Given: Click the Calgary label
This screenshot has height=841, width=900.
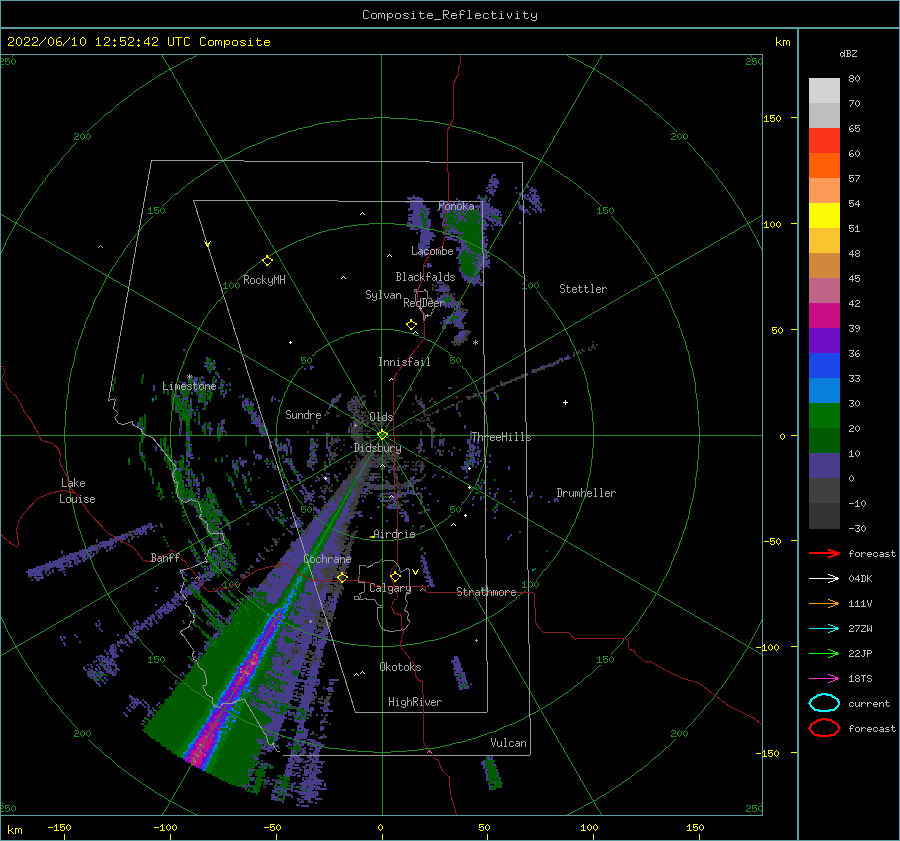Looking at the screenshot, I should coord(390,588).
